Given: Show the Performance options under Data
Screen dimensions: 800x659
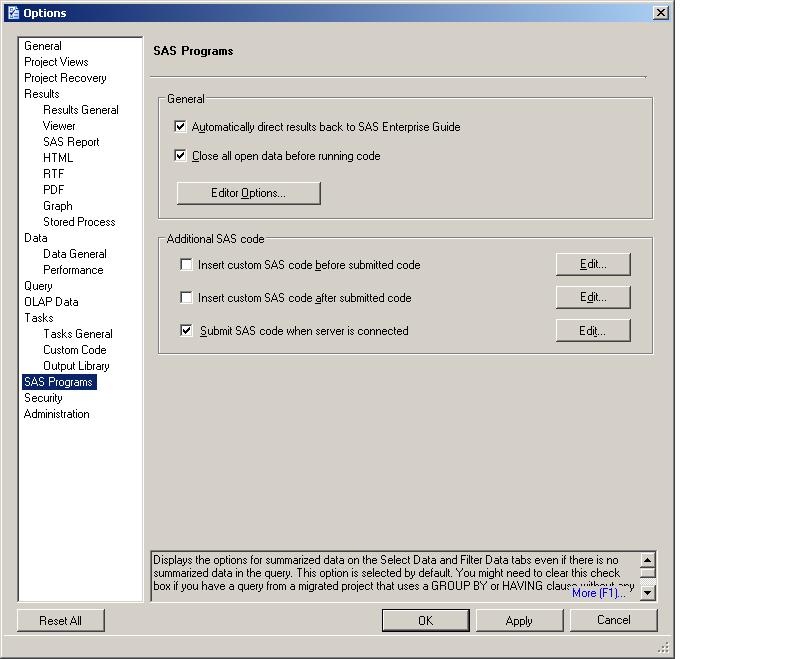Looking at the screenshot, I should pyautogui.click(x=73, y=270).
